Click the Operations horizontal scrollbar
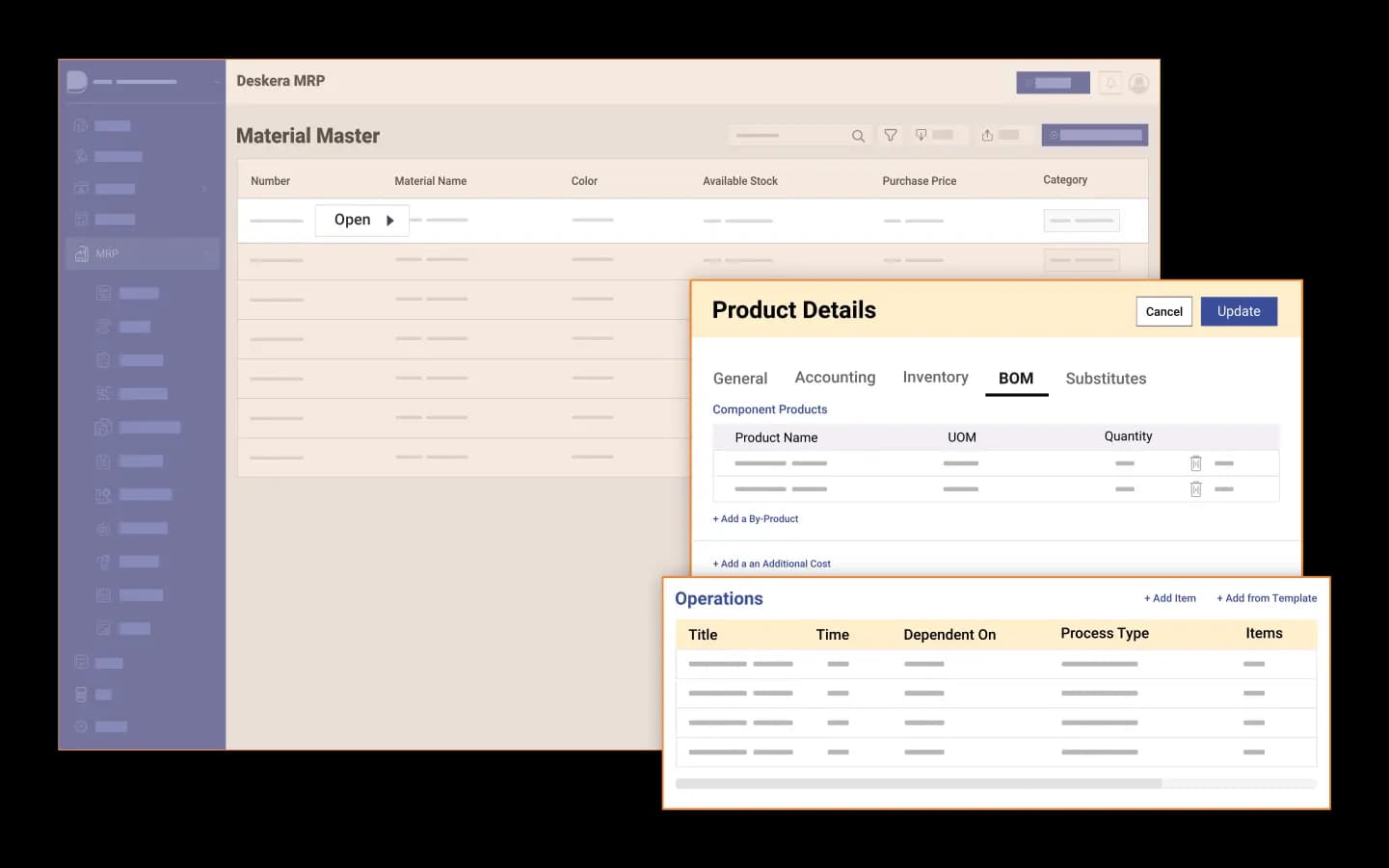 (918, 784)
